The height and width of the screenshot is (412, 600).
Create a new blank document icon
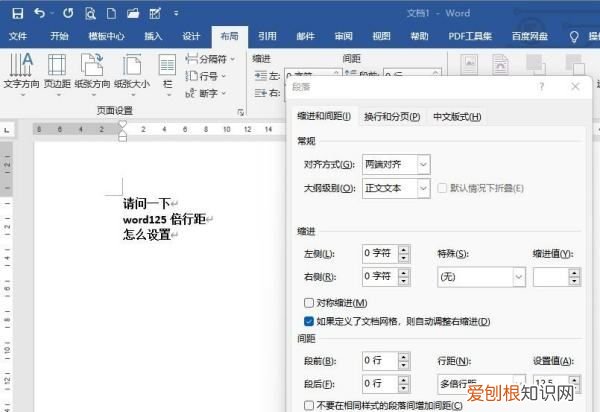click(111, 14)
